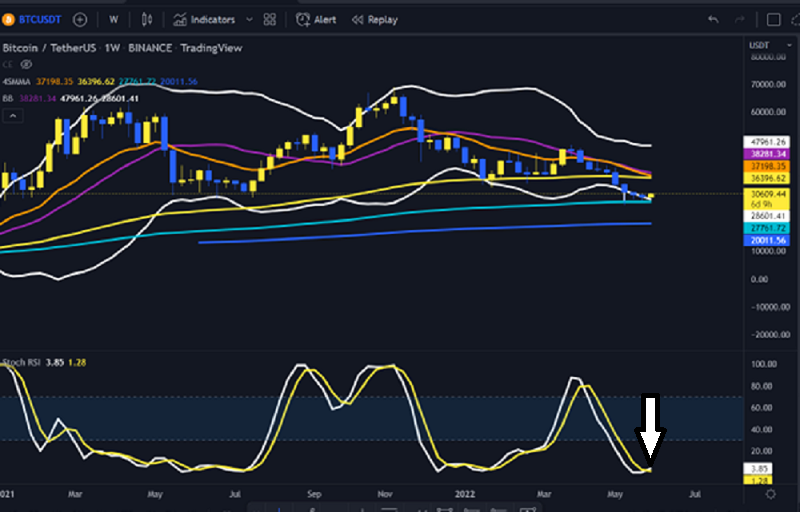Toggle visibility eye of CE indicator
Image resolution: width=800 pixels, height=512 pixels.
pos(26,65)
